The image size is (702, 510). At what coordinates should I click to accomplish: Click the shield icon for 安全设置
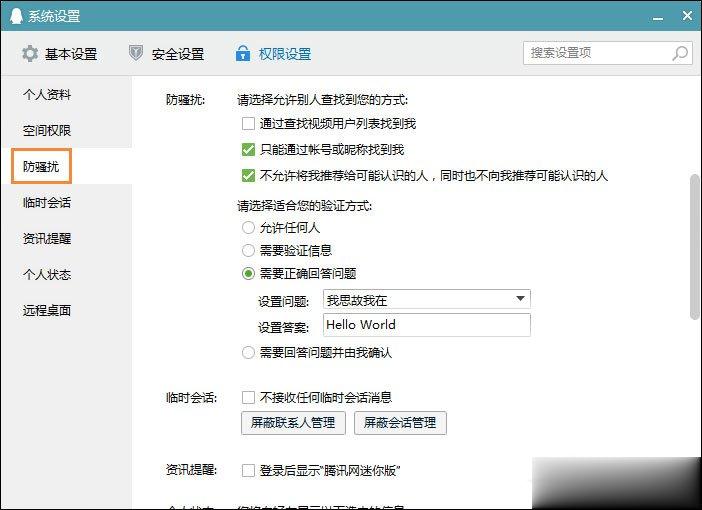click(136, 53)
